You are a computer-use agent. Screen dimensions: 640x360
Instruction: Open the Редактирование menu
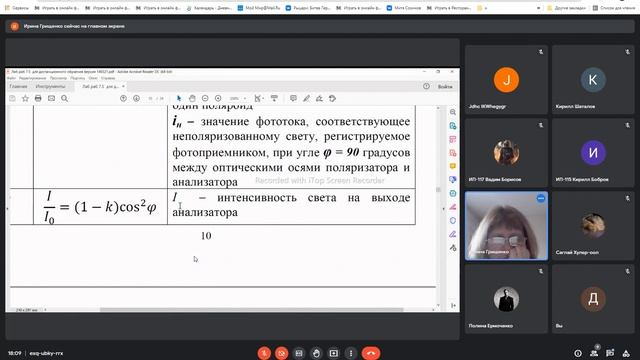click(x=33, y=78)
